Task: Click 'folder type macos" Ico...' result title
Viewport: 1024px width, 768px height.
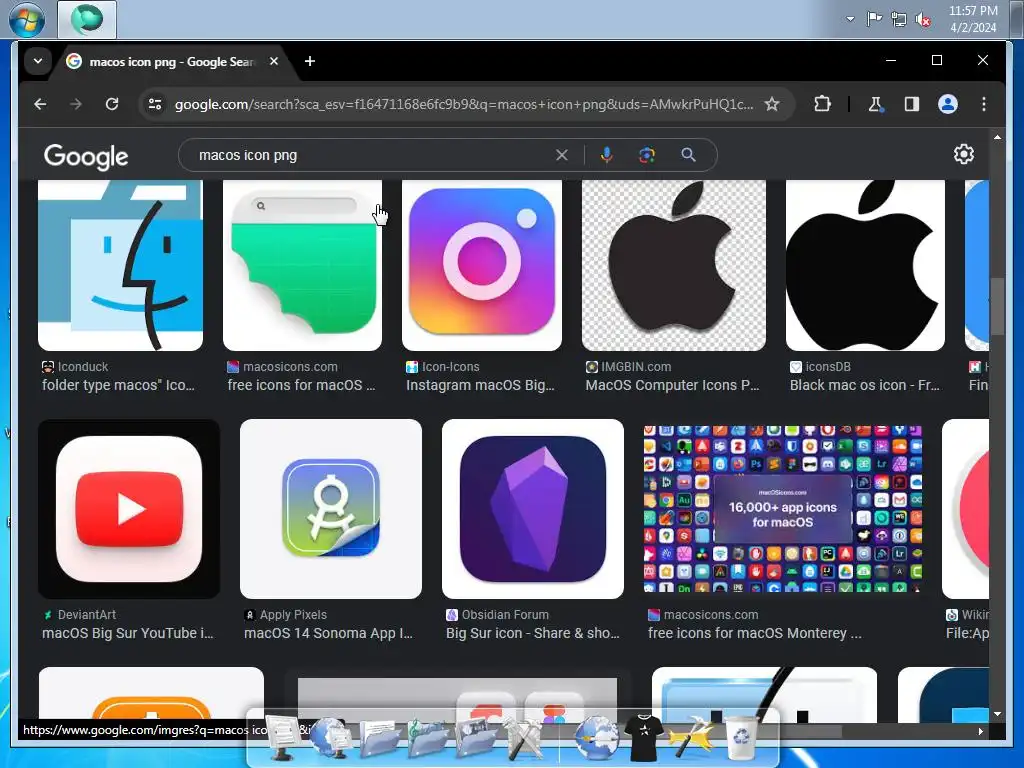Action: (118, 385)
